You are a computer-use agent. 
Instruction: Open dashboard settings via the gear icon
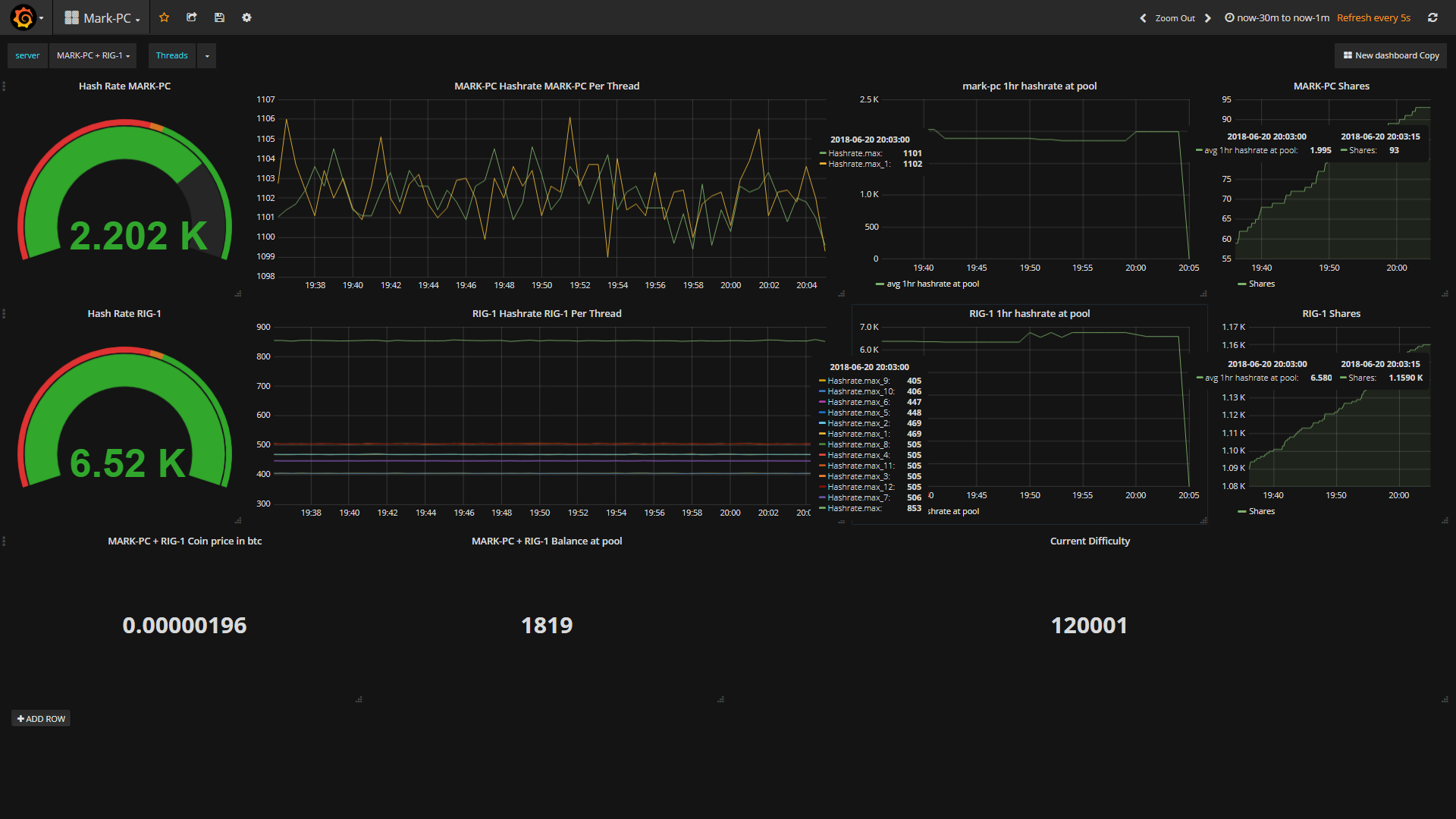click(x=246, y=17)
